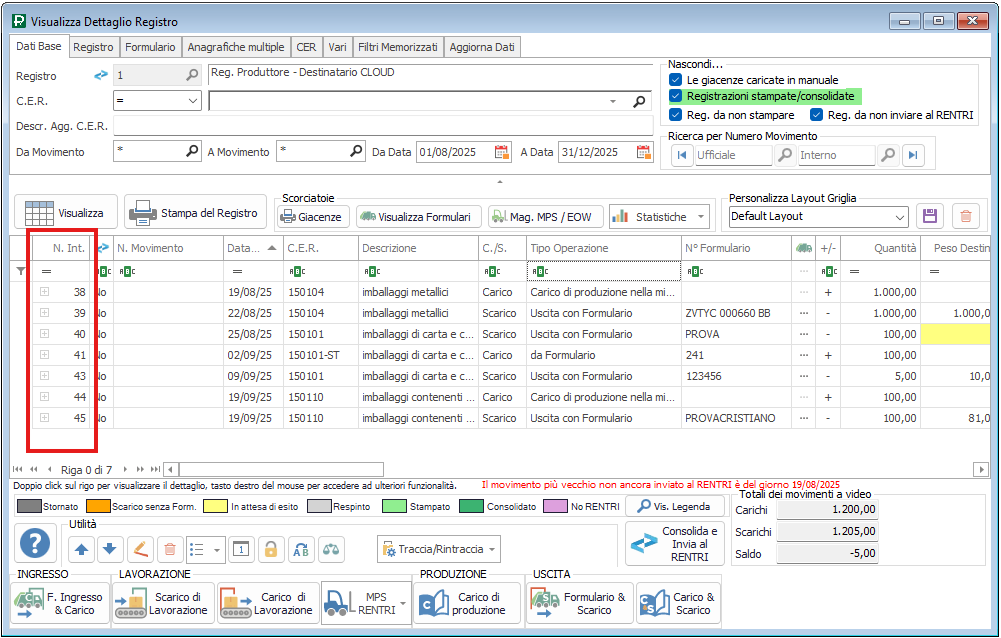This screenshot has height=638, width=1001.
Task: Open calendar picker for Da Data
Action: (x=502, y=152)
